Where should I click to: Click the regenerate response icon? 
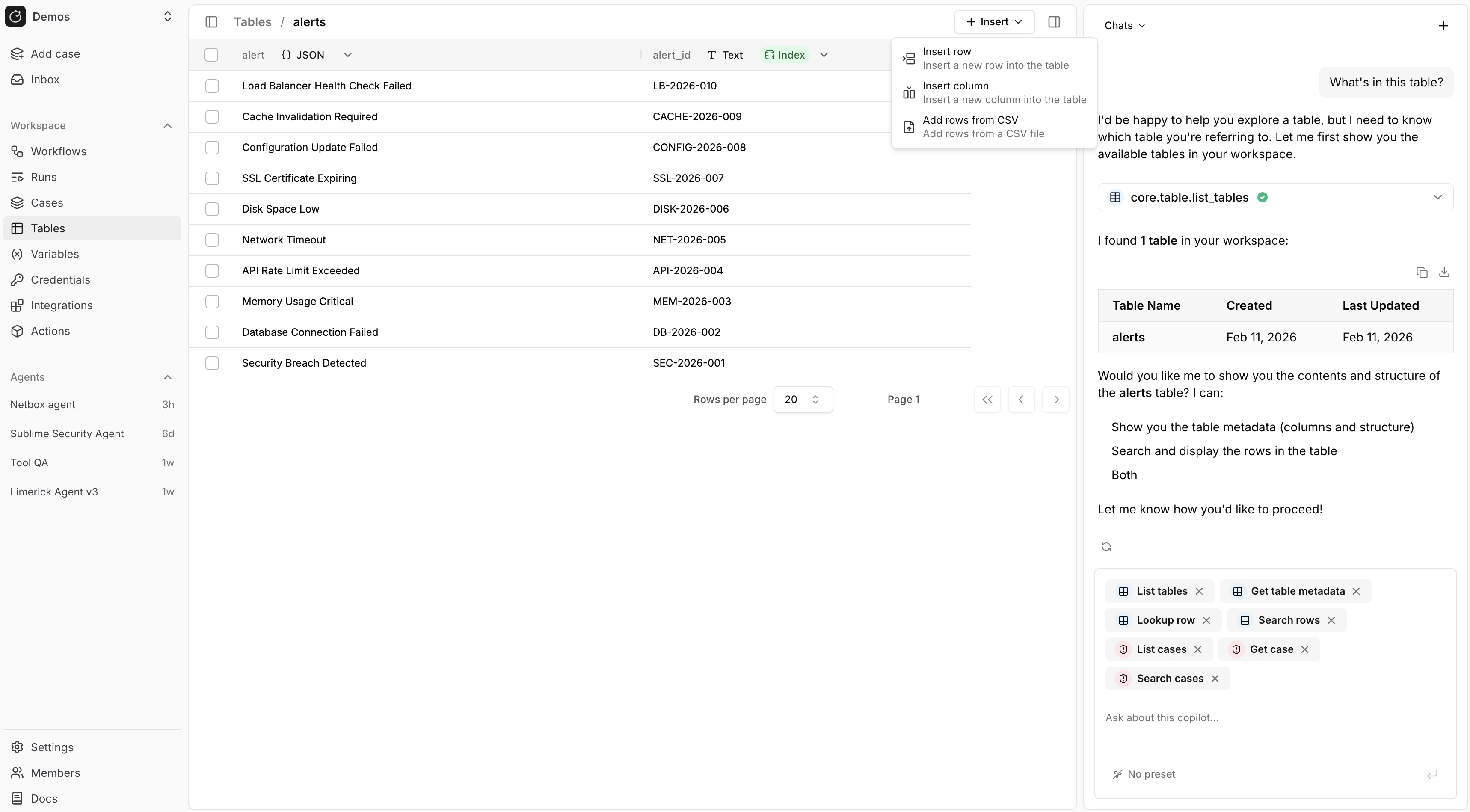point(1106,547)
